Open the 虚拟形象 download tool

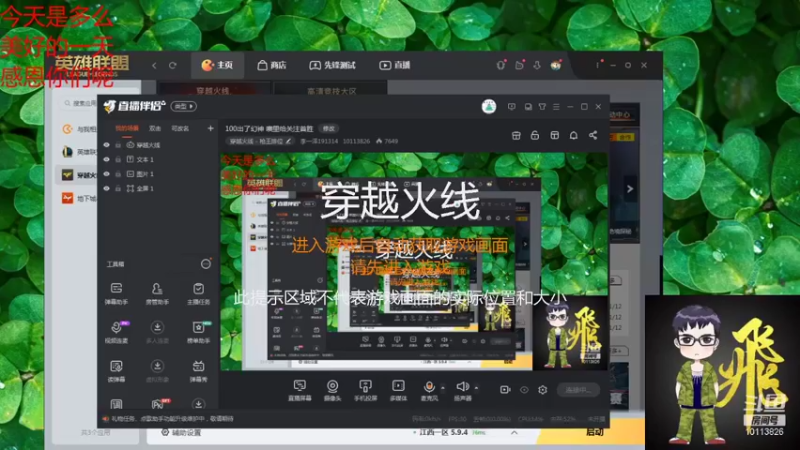tap(157, 371)
